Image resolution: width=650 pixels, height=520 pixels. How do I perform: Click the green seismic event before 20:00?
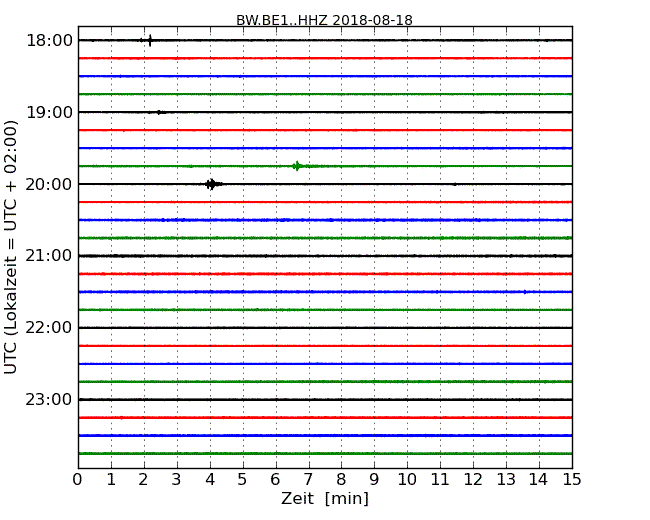point(298,166)
